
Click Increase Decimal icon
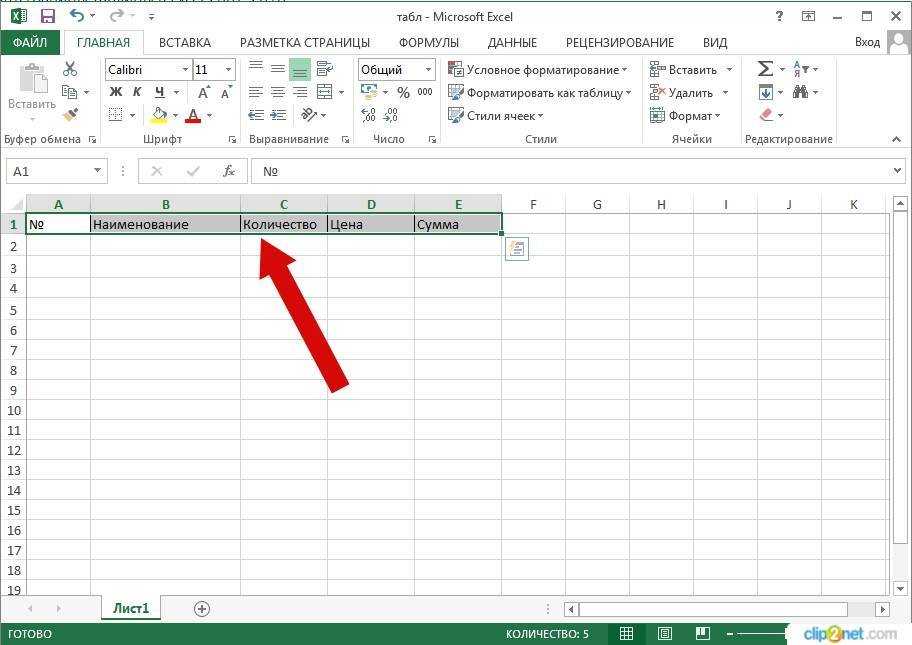coord(368,115)
